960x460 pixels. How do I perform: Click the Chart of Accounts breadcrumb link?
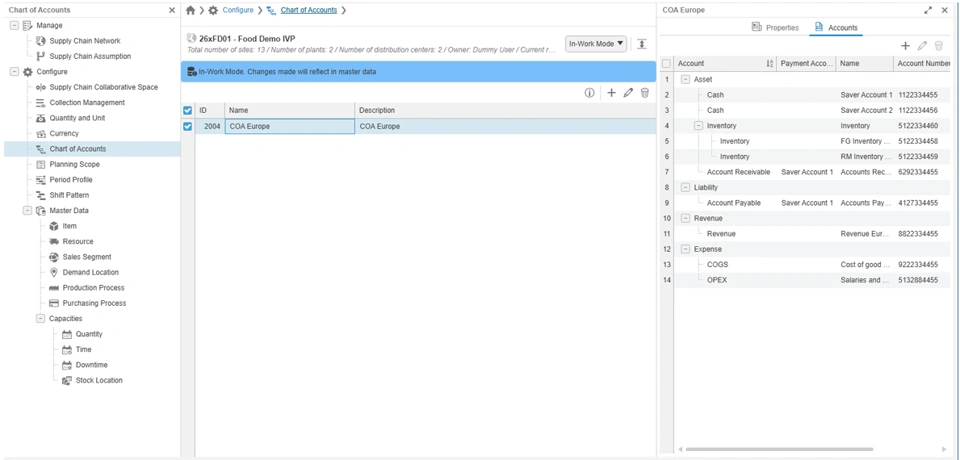pos(309,10)
